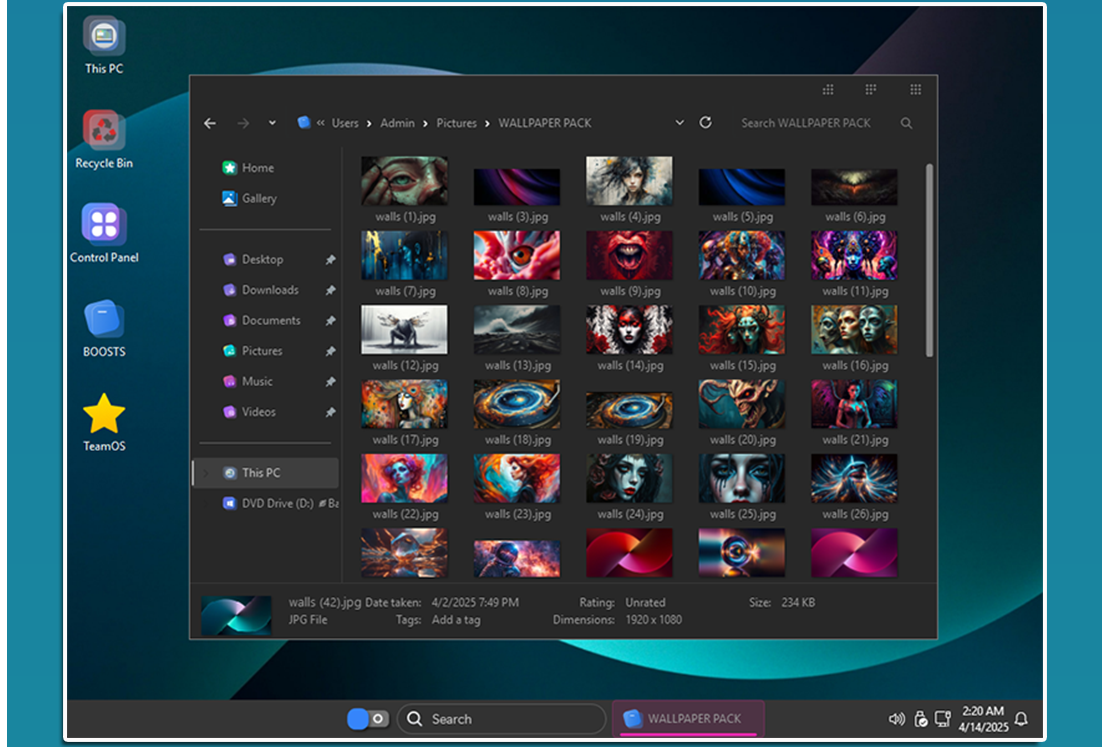
Task: Click the Add a tag link
Action: (x=456, y=620)
